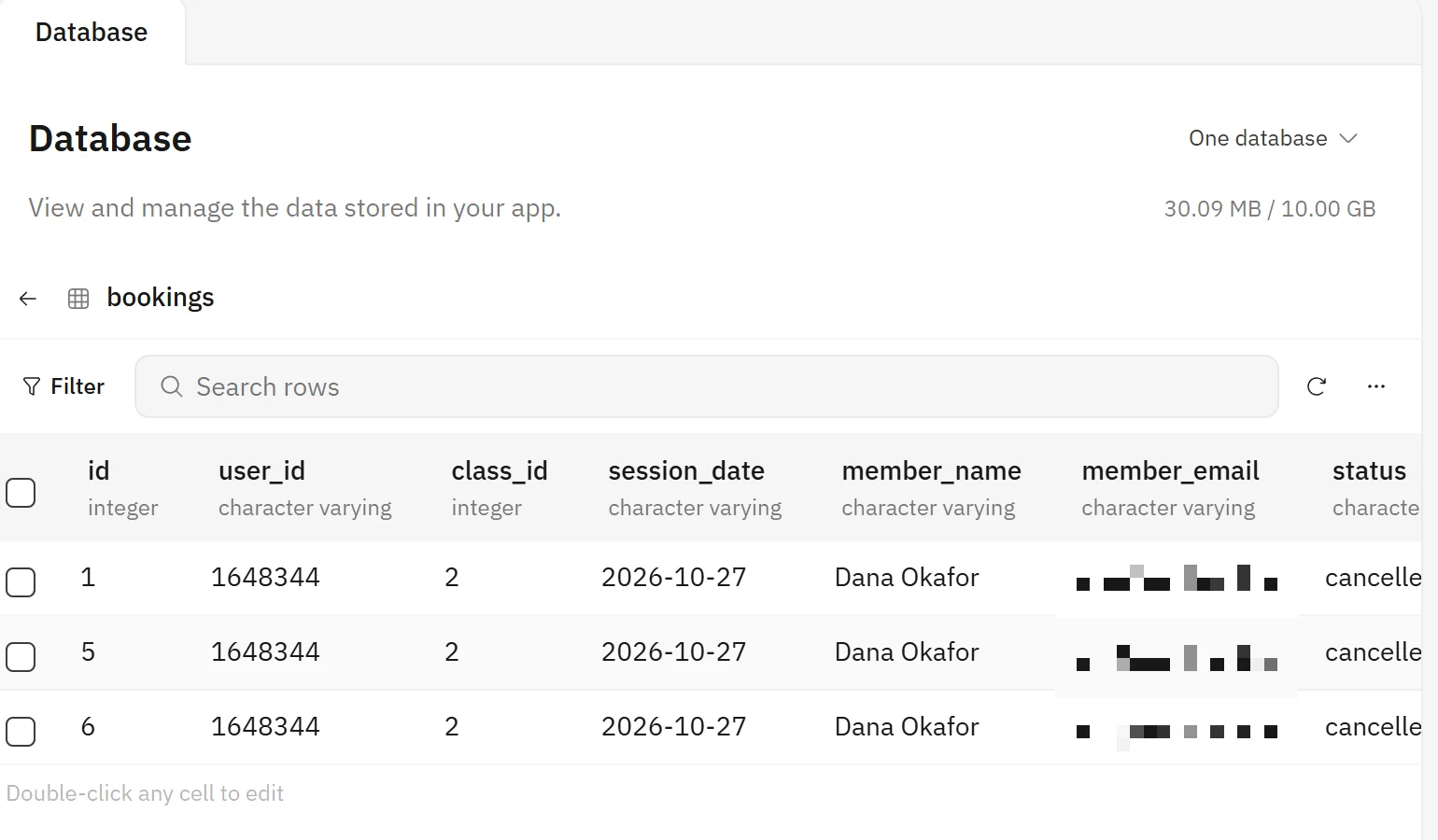Click the bookings table name

pyautogui.click(x=161, y=298)
